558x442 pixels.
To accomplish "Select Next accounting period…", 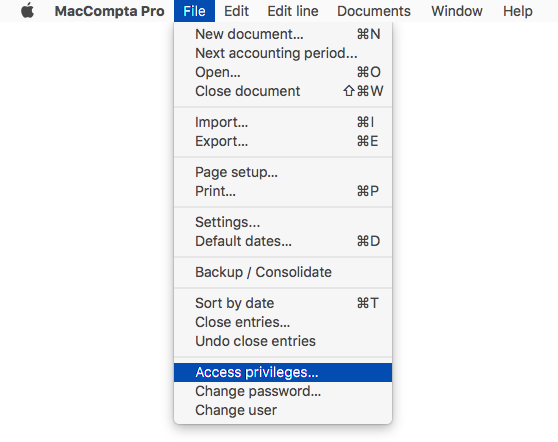I will coord(283,53).
